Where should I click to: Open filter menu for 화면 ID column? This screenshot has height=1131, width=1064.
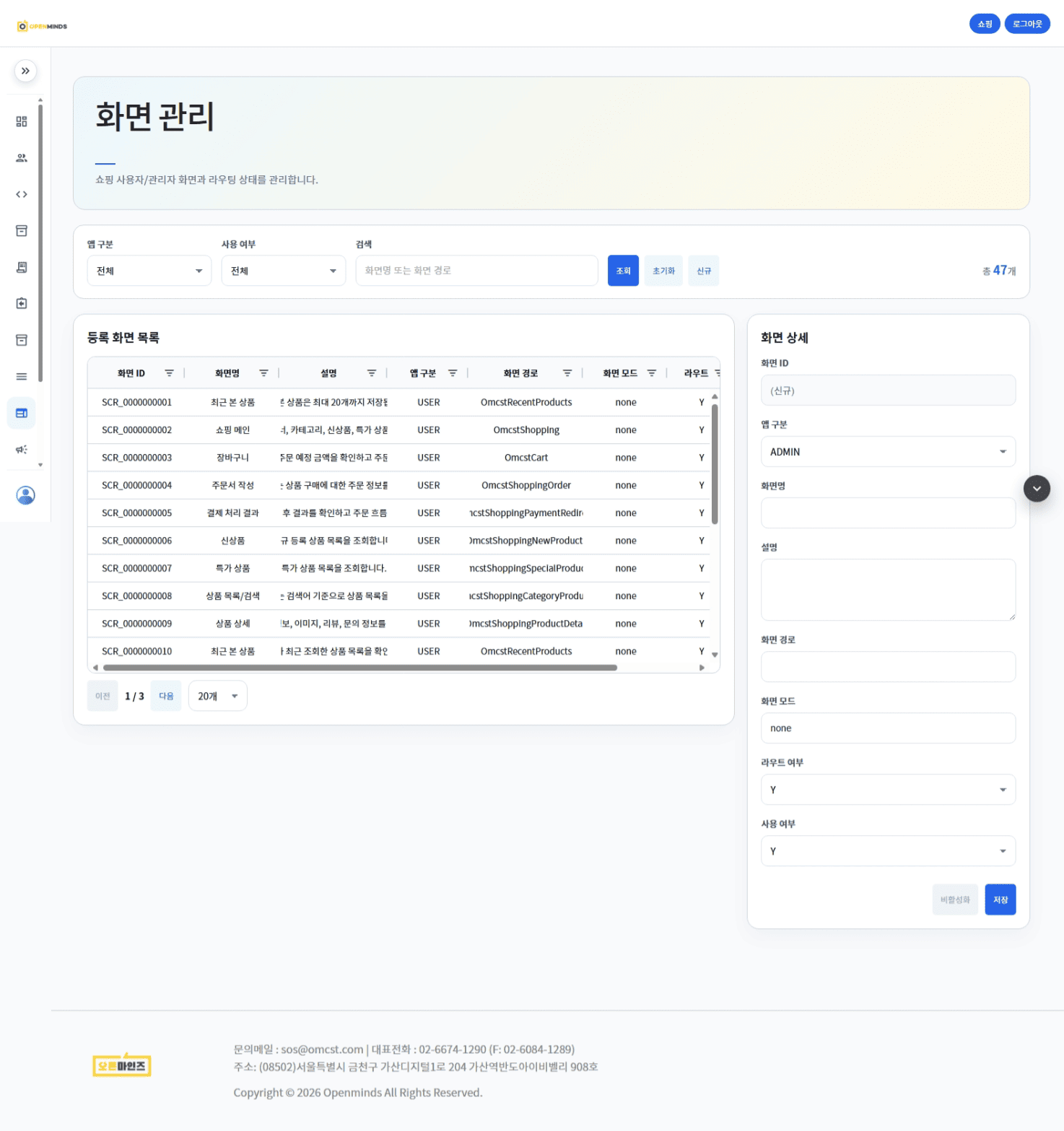[169, 373]
